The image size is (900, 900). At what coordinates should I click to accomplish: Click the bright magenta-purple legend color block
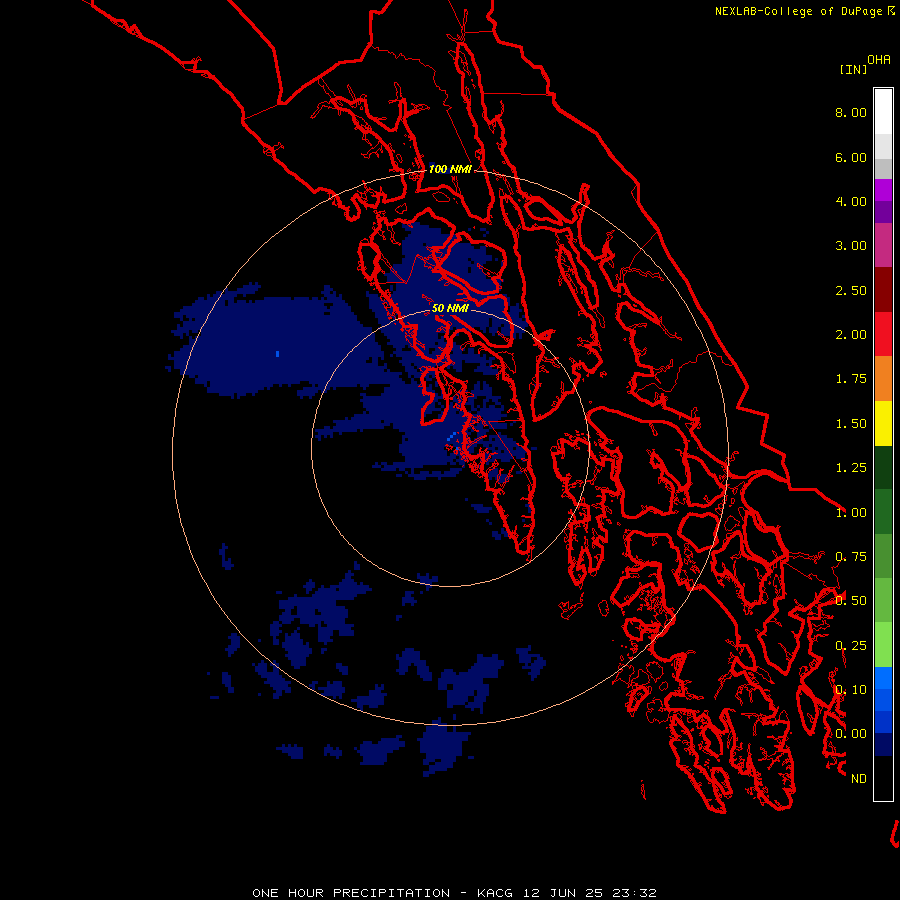(x=883, y=190)
